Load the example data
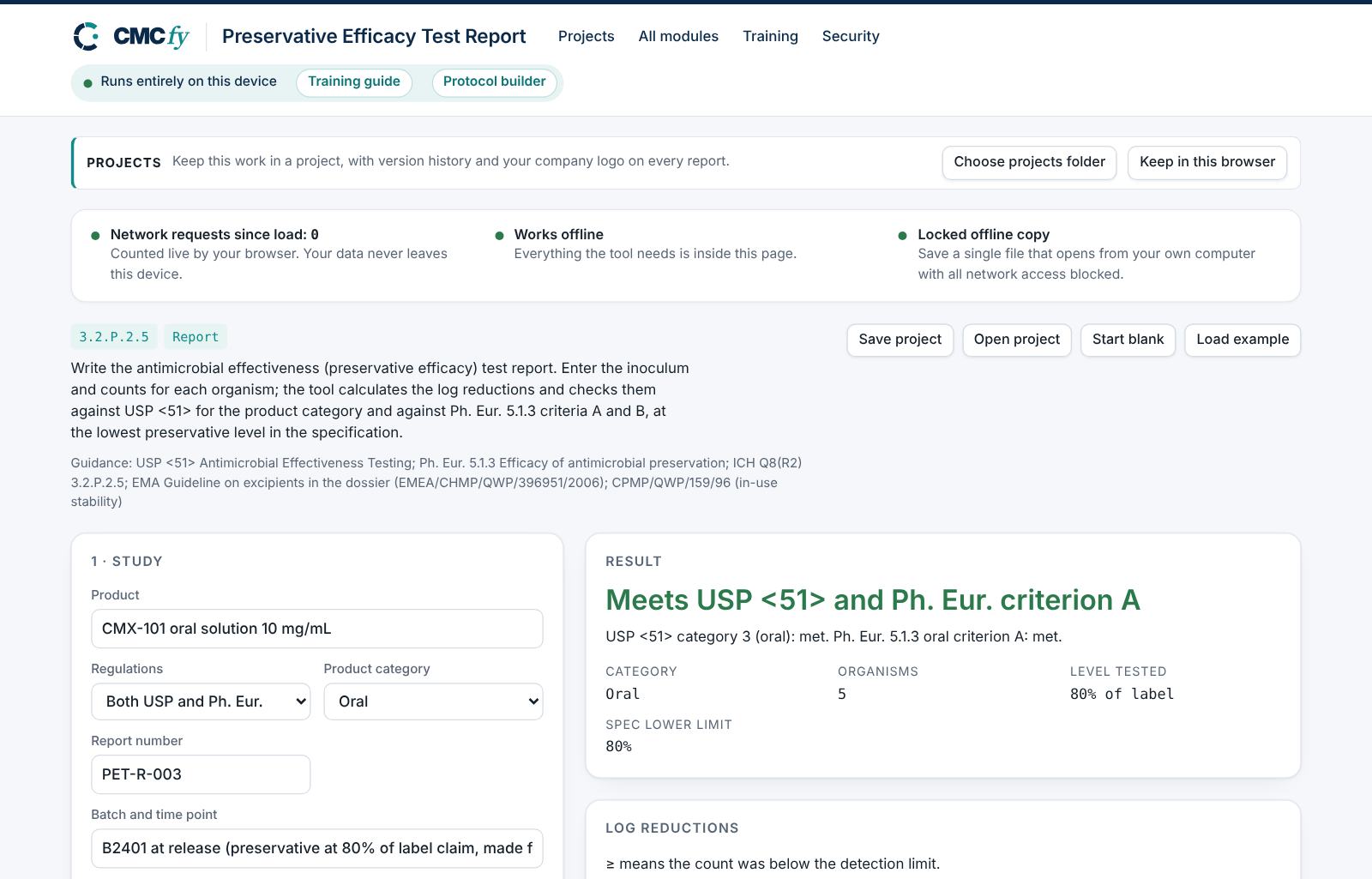This screenshot has width=1372, height=879. click(x=1243, y=340)
